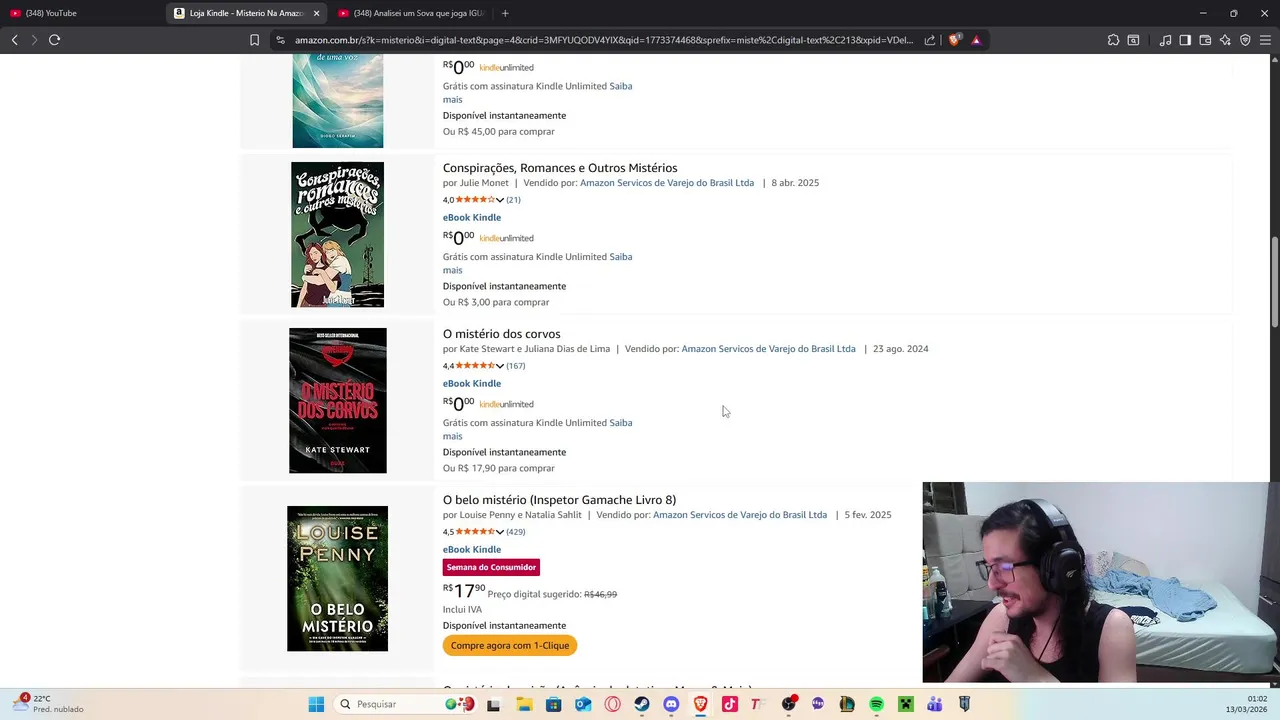Click the page vertical scrollbar thumb
The width and height of the screenshot is (1280, 720).
tap(1275, 280)
